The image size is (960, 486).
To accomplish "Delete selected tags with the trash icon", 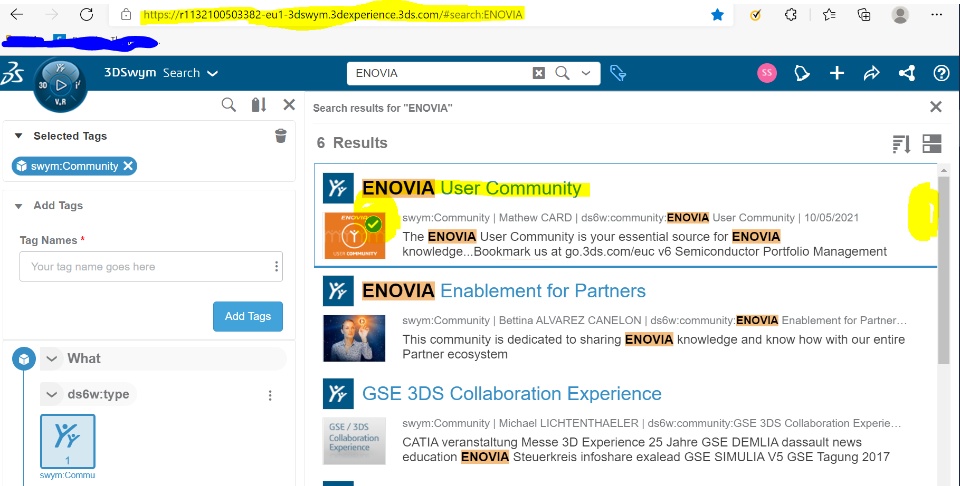I will pos(280,136).
